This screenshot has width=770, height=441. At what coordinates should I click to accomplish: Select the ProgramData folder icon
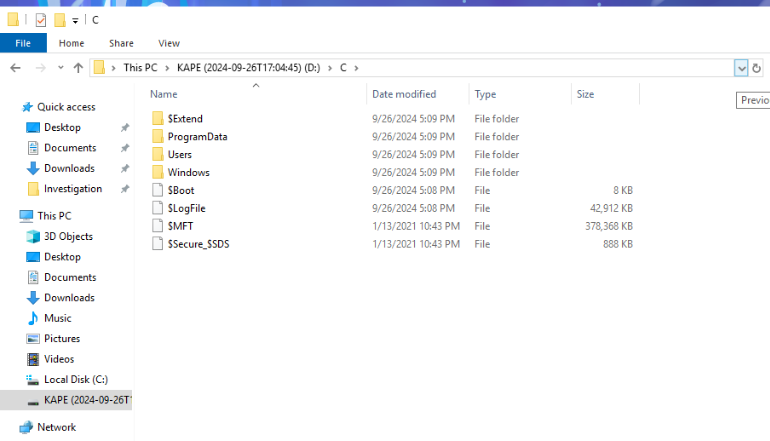tap(158, 136)
